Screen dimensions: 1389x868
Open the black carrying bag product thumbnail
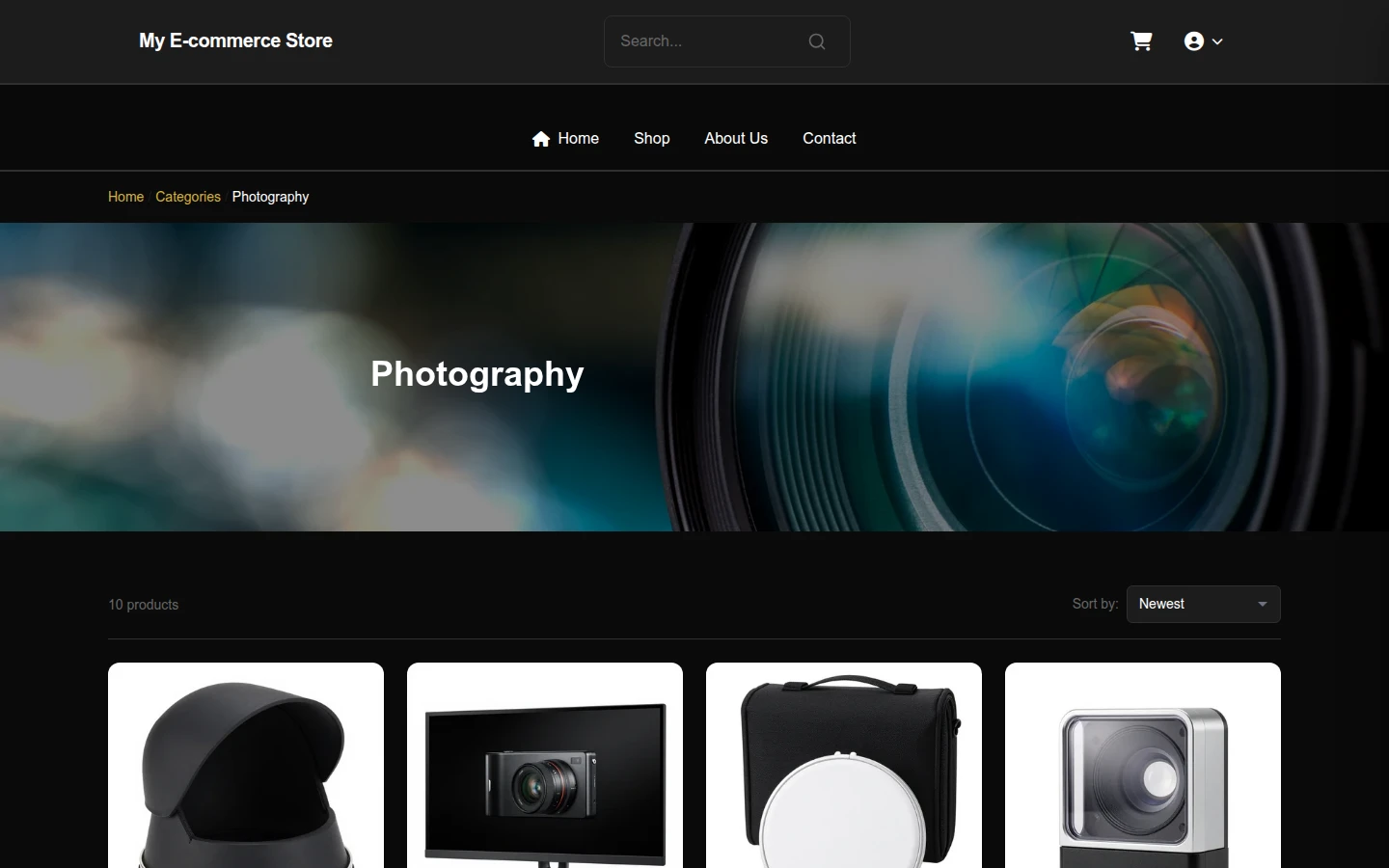844,766
